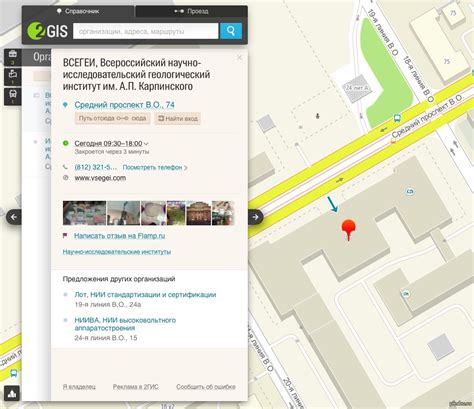Click the red map pin marker

click(349, 229)
